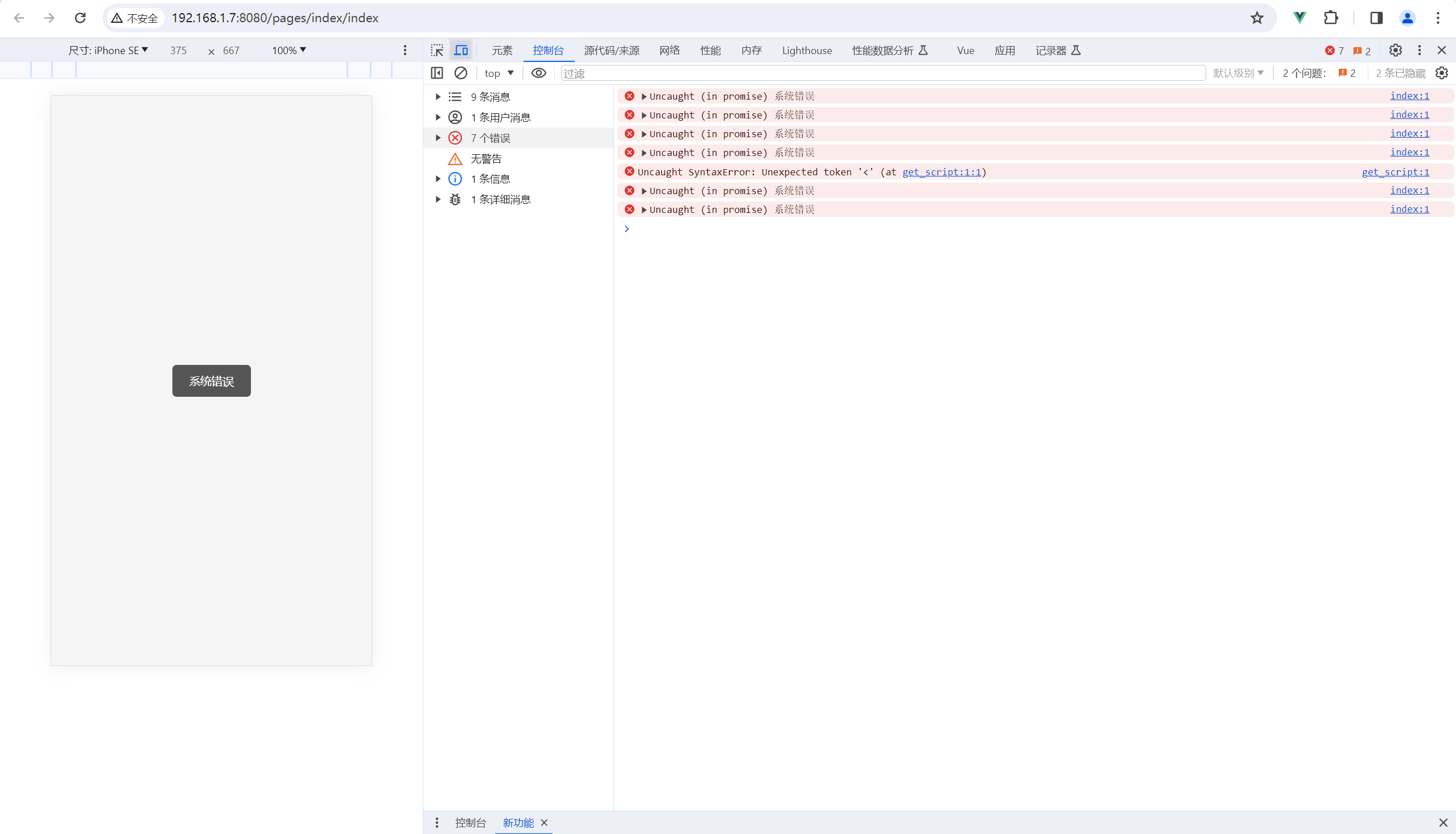Open DevTools more options three-dot menu
The width and height of the screenshot is (1456, 834).
(1420, 51)
